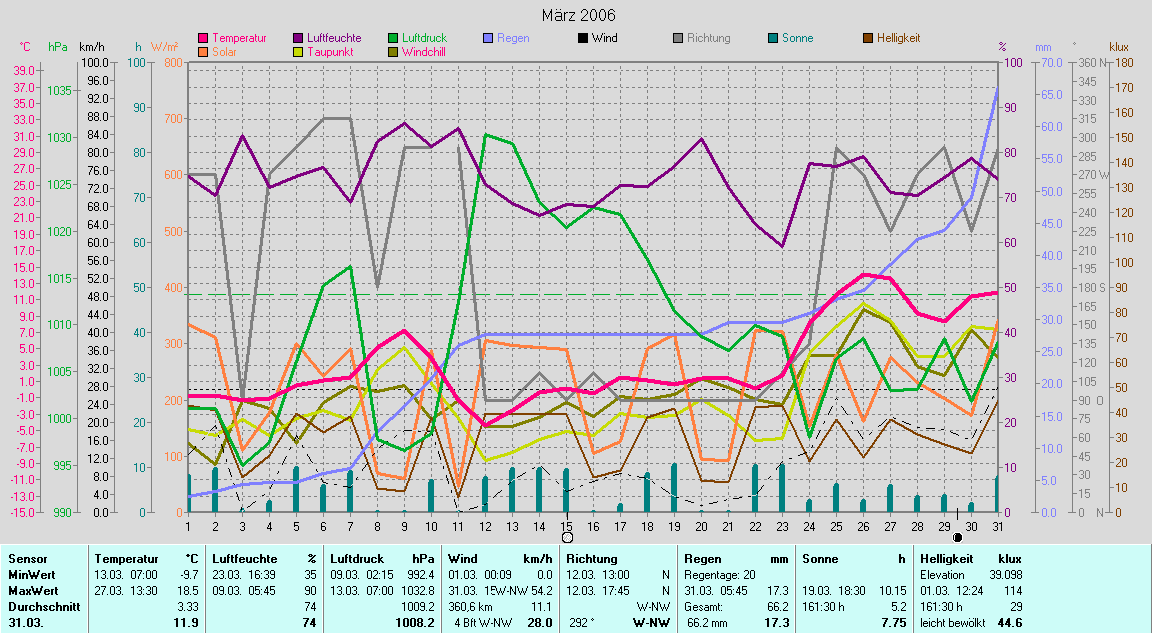Click the brown Helligkeit legend swatch

867,38
